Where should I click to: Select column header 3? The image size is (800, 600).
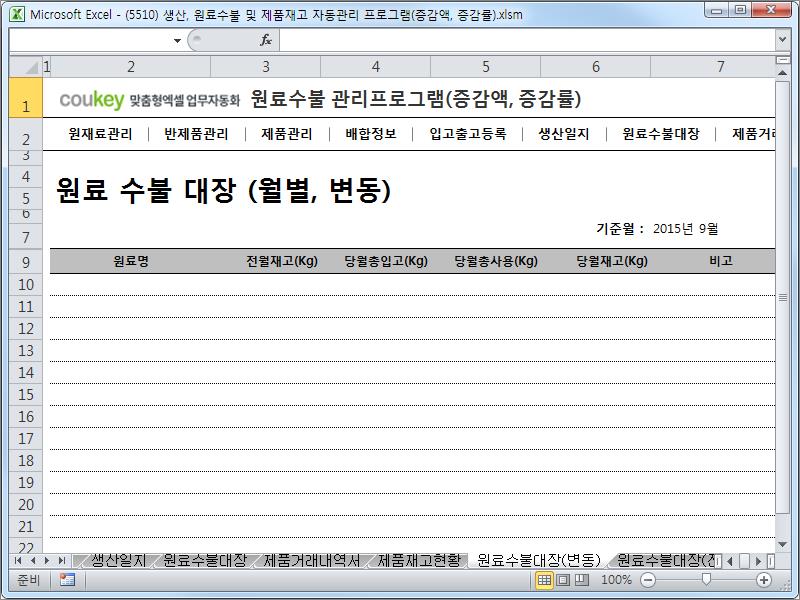(265, 67)
